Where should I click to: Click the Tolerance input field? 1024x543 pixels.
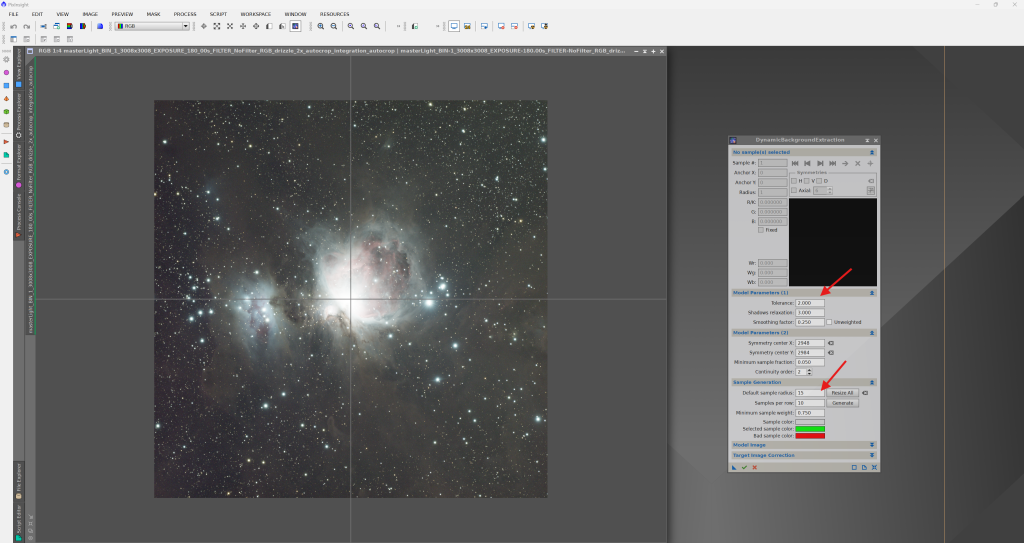point(810,302)
